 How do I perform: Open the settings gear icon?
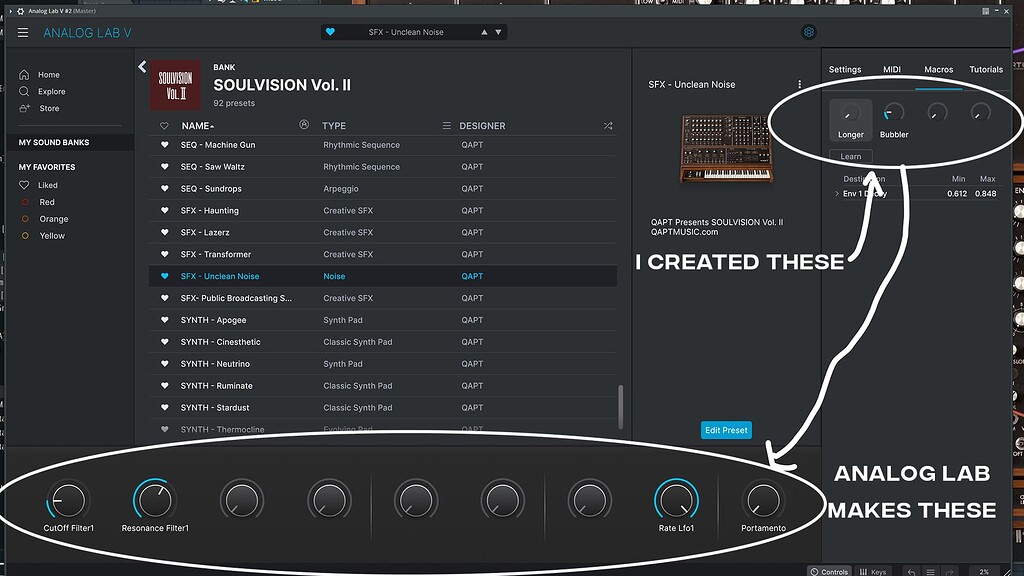(808, 32)
